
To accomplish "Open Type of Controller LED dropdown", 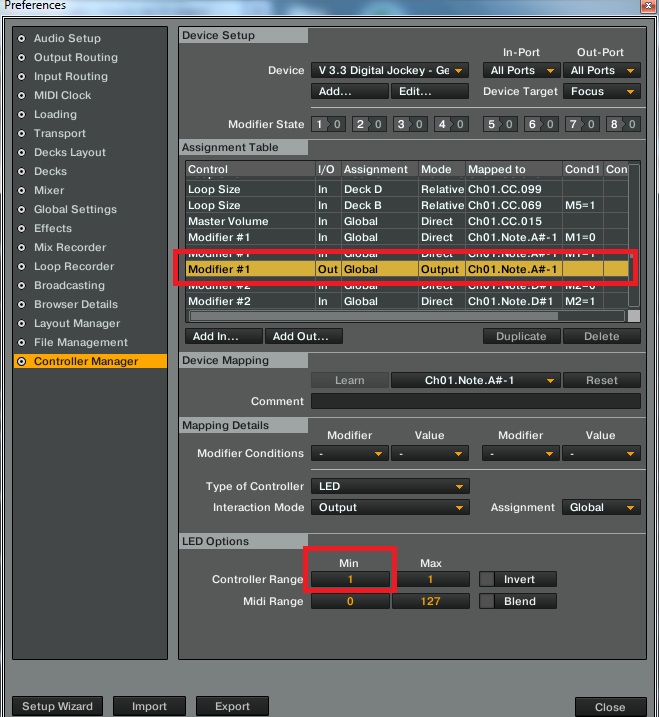I will (x=390, y=487).
